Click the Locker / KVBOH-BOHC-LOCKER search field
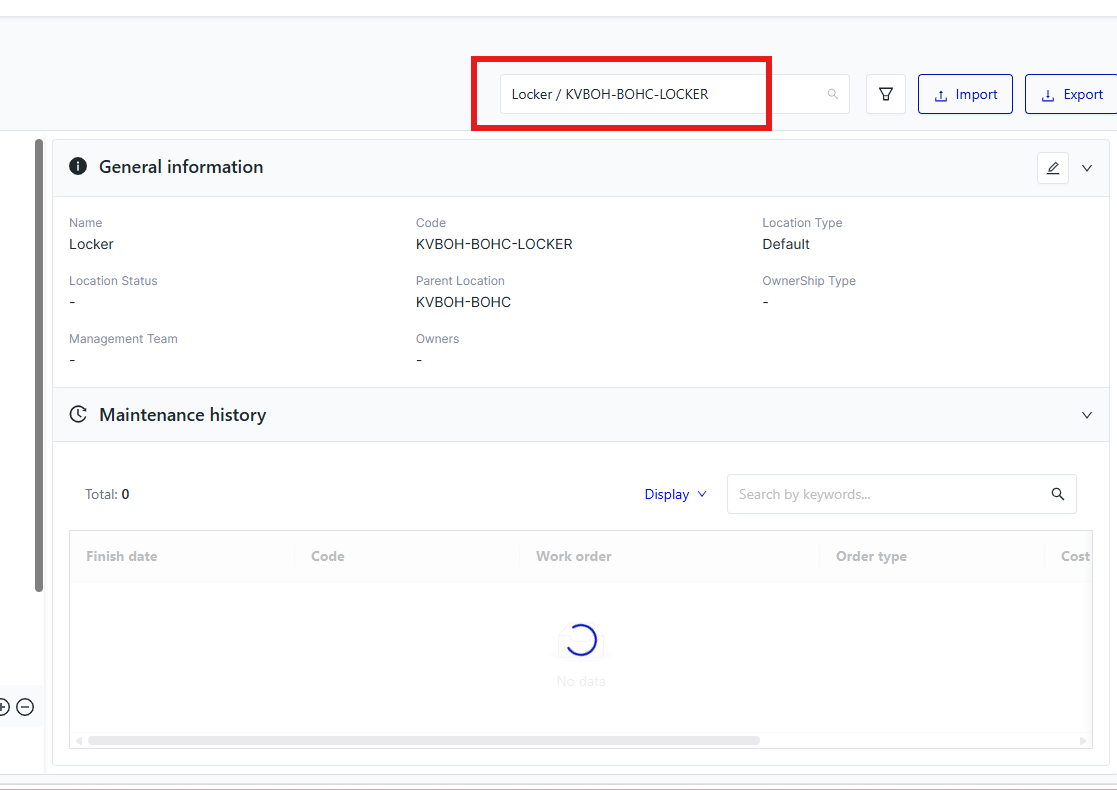Image resolution: width=1117 pixels, height=790 pixels. pyautogui.click(x=675, y=94)
